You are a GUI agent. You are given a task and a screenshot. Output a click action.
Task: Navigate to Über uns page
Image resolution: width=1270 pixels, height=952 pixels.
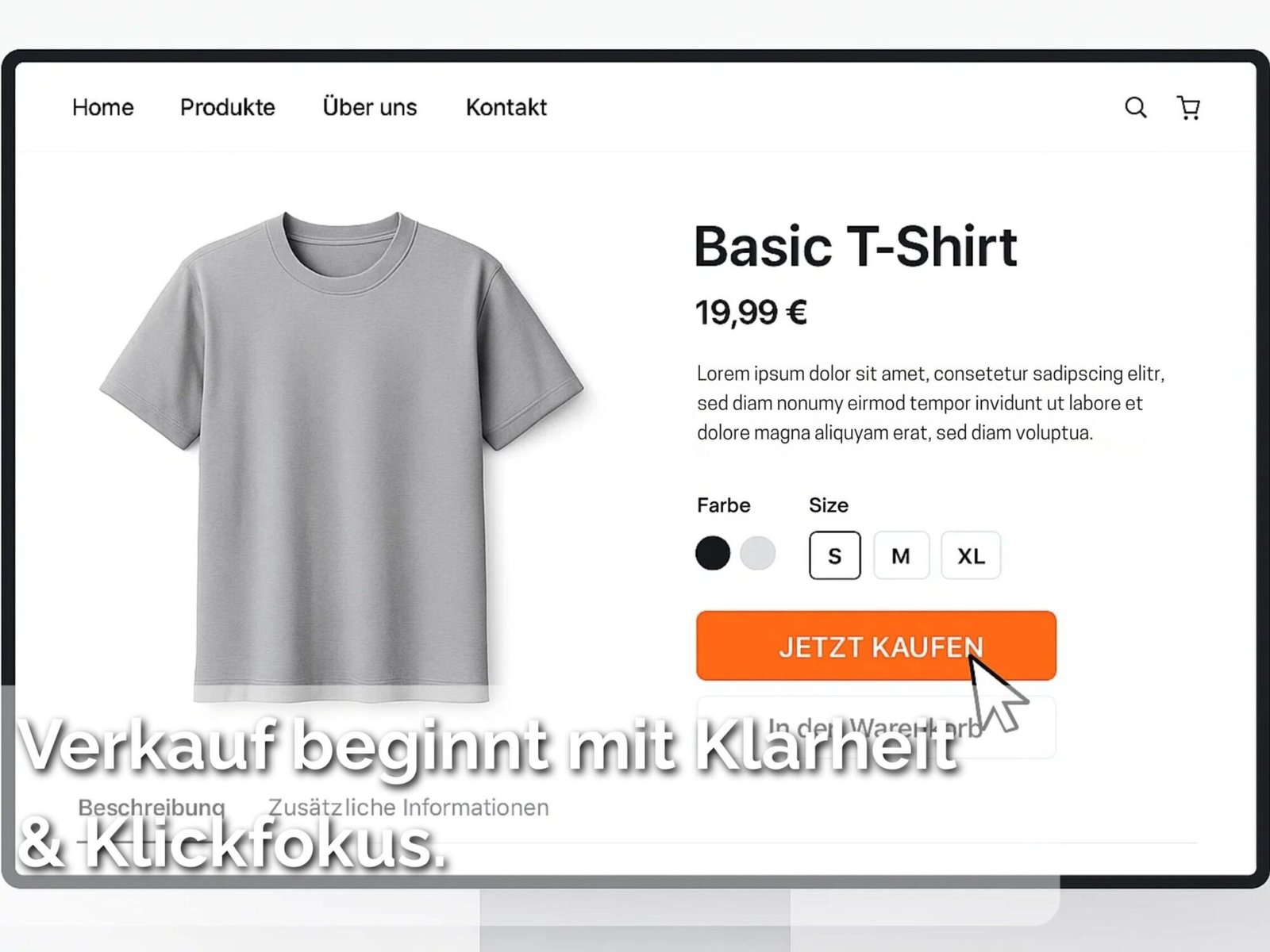click(x=369, y=106)
